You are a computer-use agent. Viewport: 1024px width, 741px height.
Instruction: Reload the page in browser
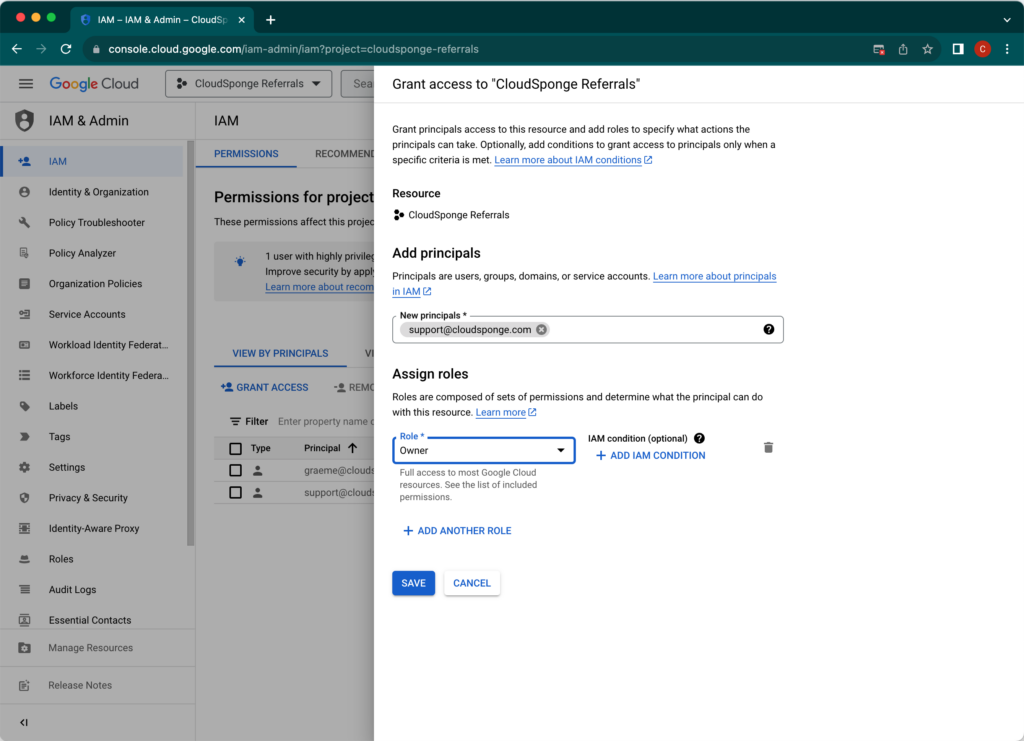(x=66, y=49)
